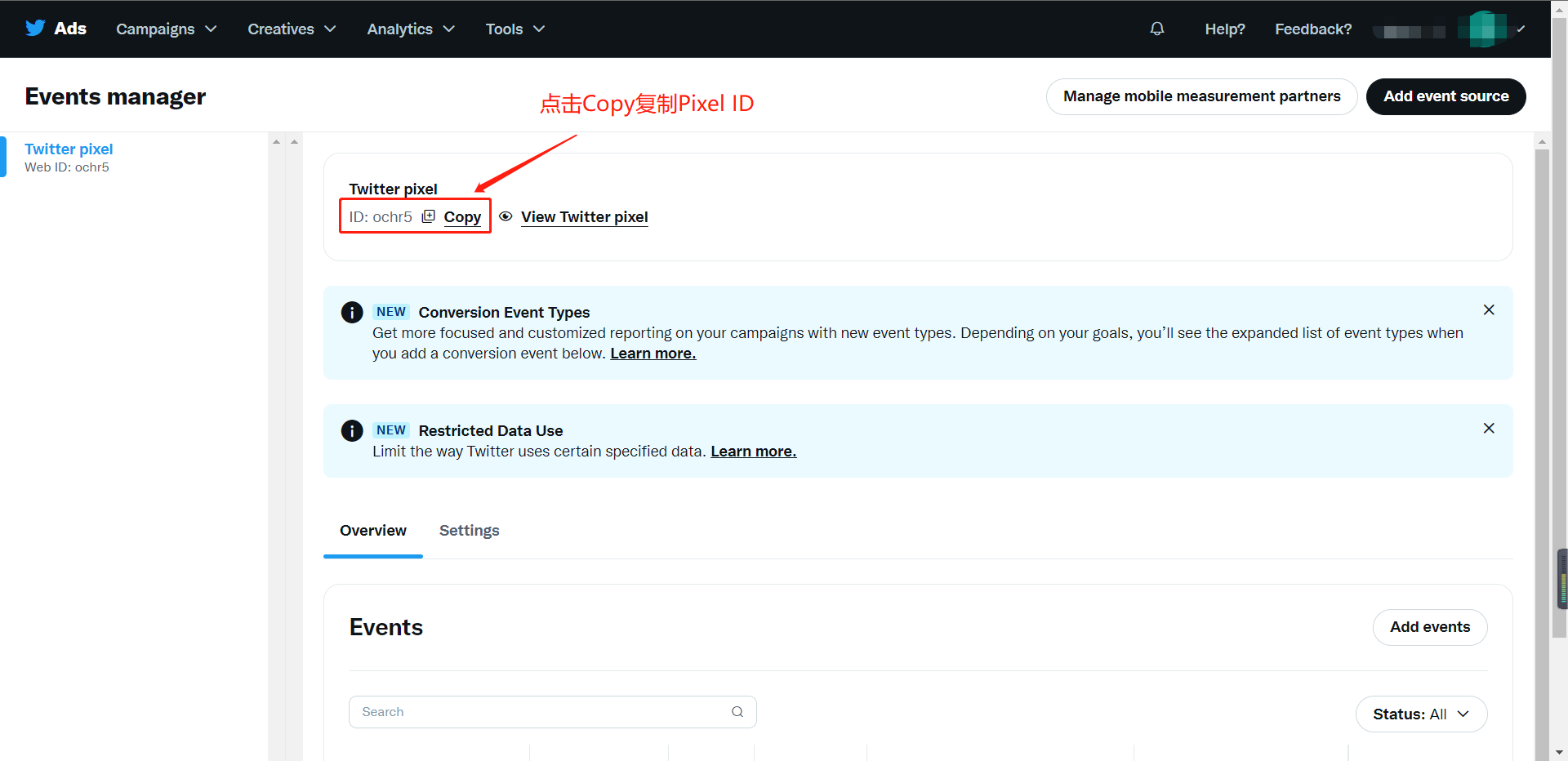1568x761 pixels.
Task: Open the View Twitter pixel link
Action: point(585,216)
